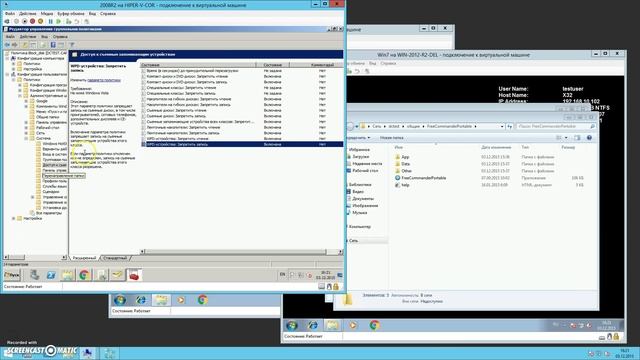Click Back arrow in Group Policy editor toolbar
Viewport: 640px width, 360px height.
pyautogui.click(x=7, y=44)
